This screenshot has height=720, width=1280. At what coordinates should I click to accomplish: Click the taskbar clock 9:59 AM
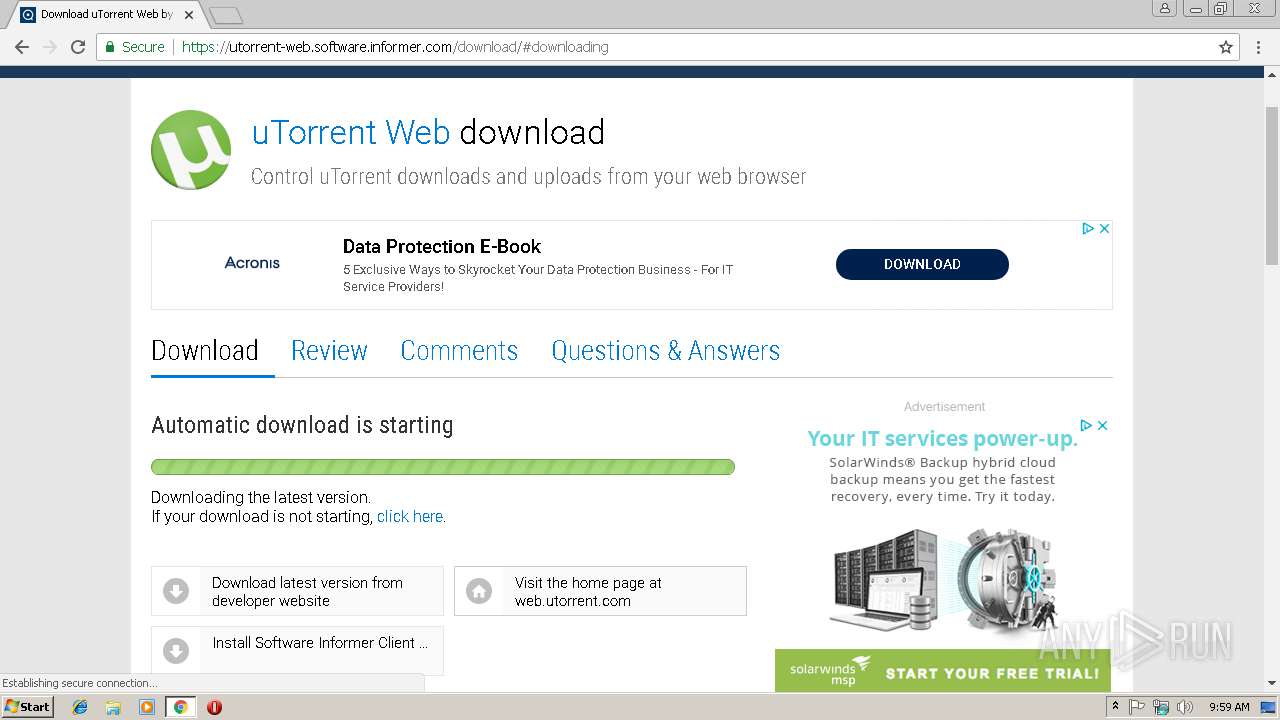click(1229, 707)
